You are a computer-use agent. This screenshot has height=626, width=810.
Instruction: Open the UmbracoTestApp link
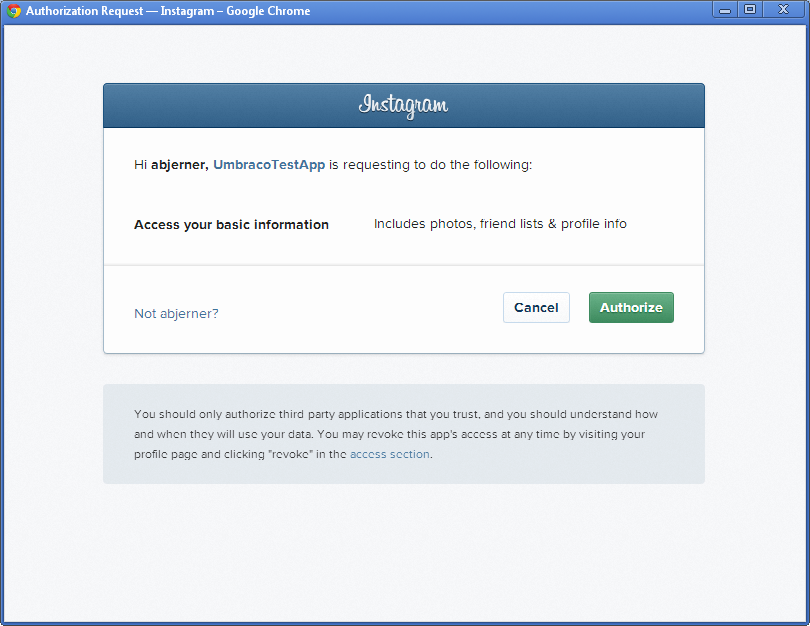269,165
